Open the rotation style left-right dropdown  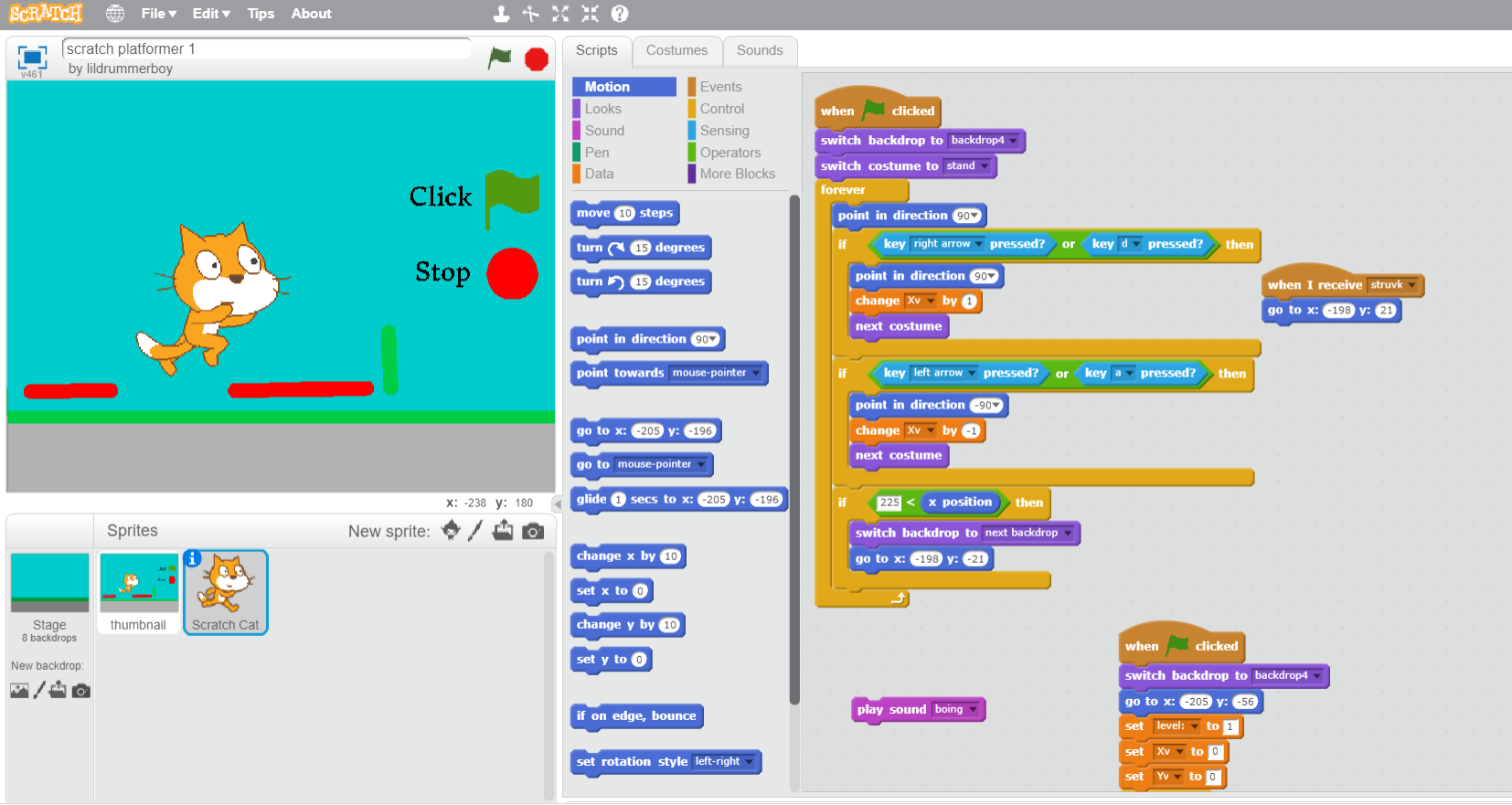click(750, 762)
